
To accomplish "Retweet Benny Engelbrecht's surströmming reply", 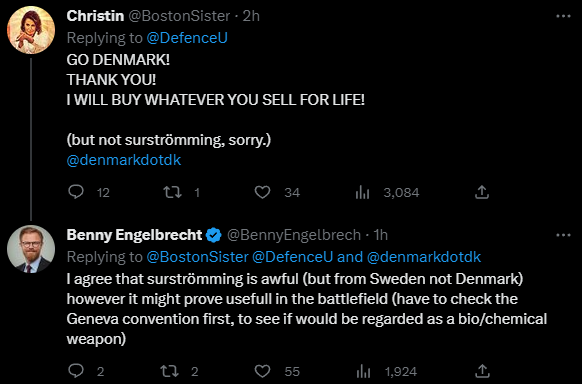I will (169, 371).
